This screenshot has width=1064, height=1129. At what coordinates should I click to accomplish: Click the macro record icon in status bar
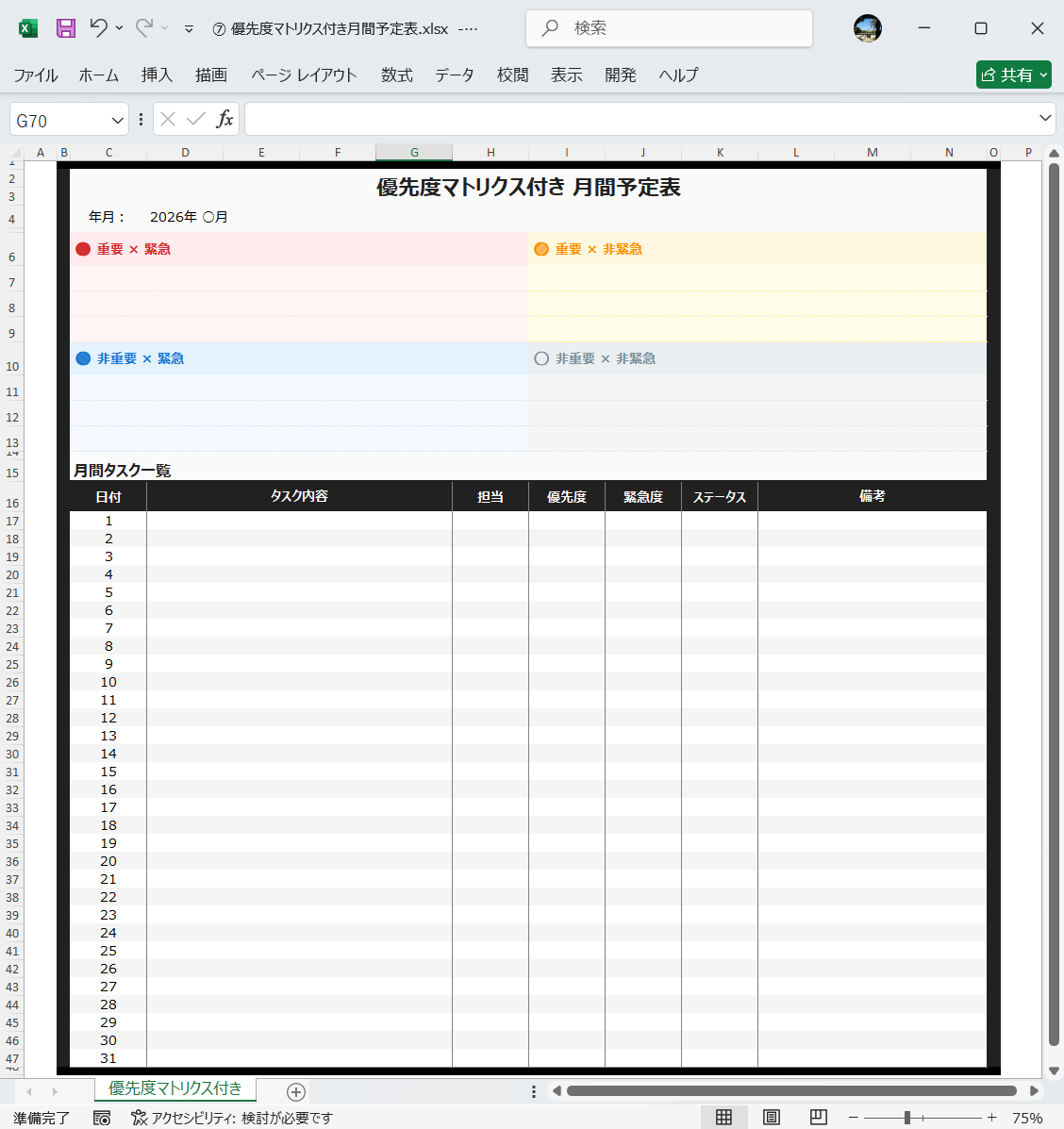[101, 1118]
